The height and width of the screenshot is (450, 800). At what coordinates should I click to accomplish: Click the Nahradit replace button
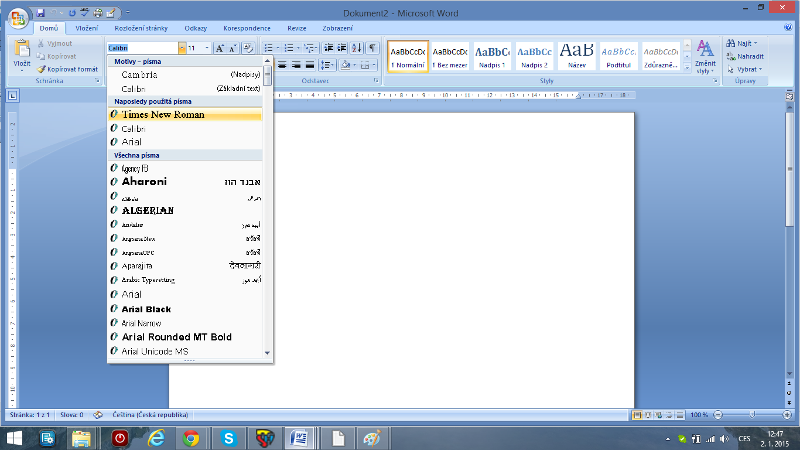745,56
